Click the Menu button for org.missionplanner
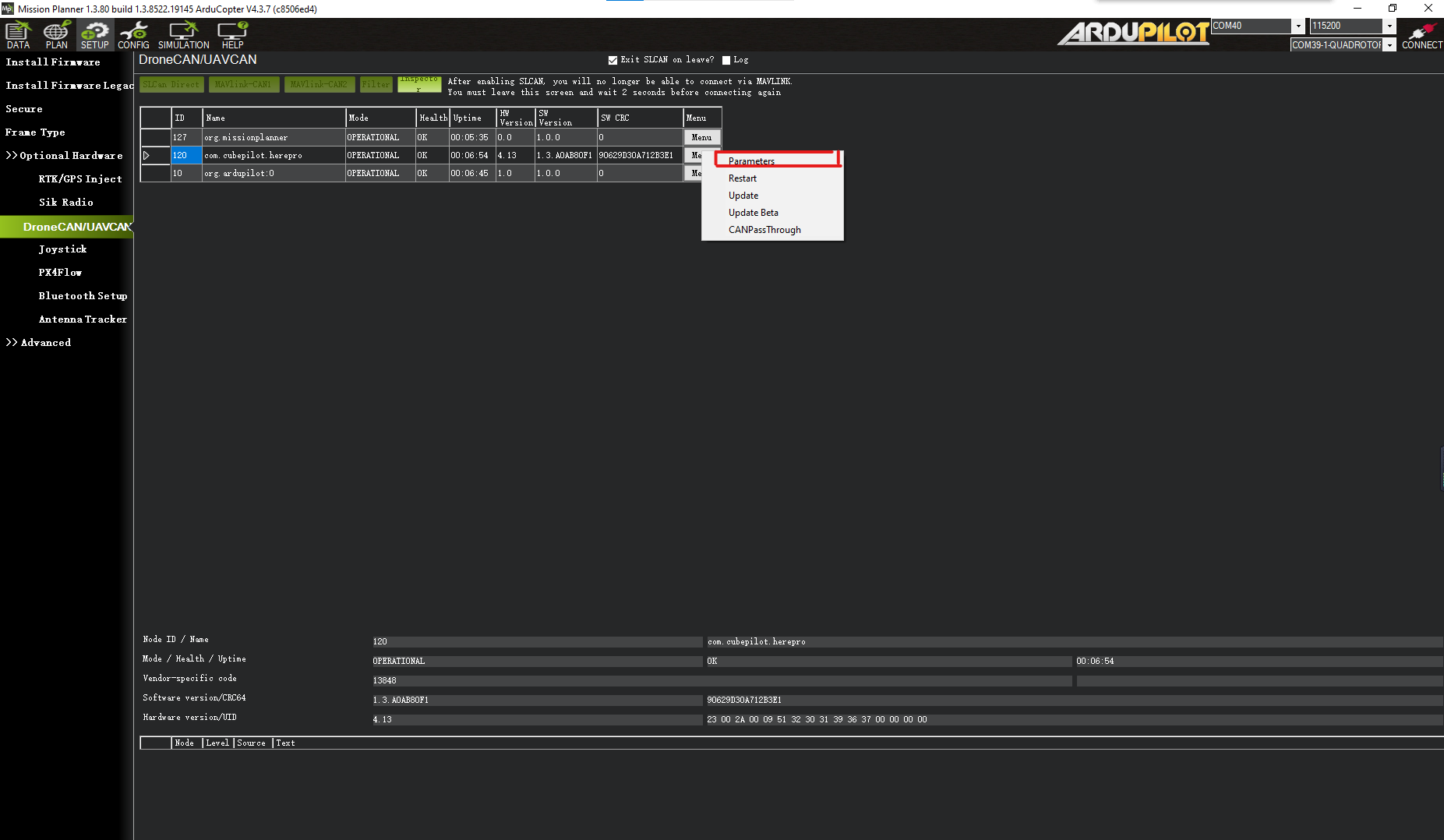This screenshot has height=840, width=1444. [701, 137]
